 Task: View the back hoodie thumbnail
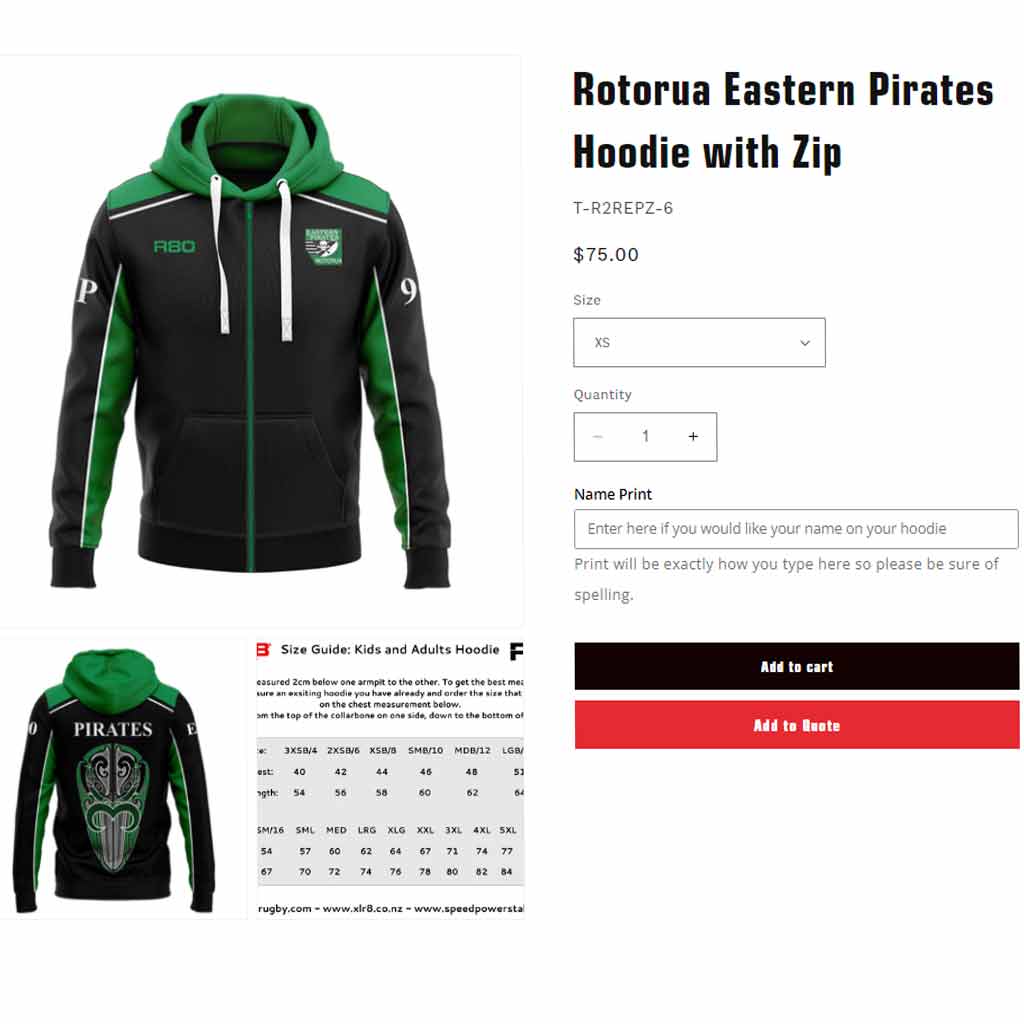123,779
